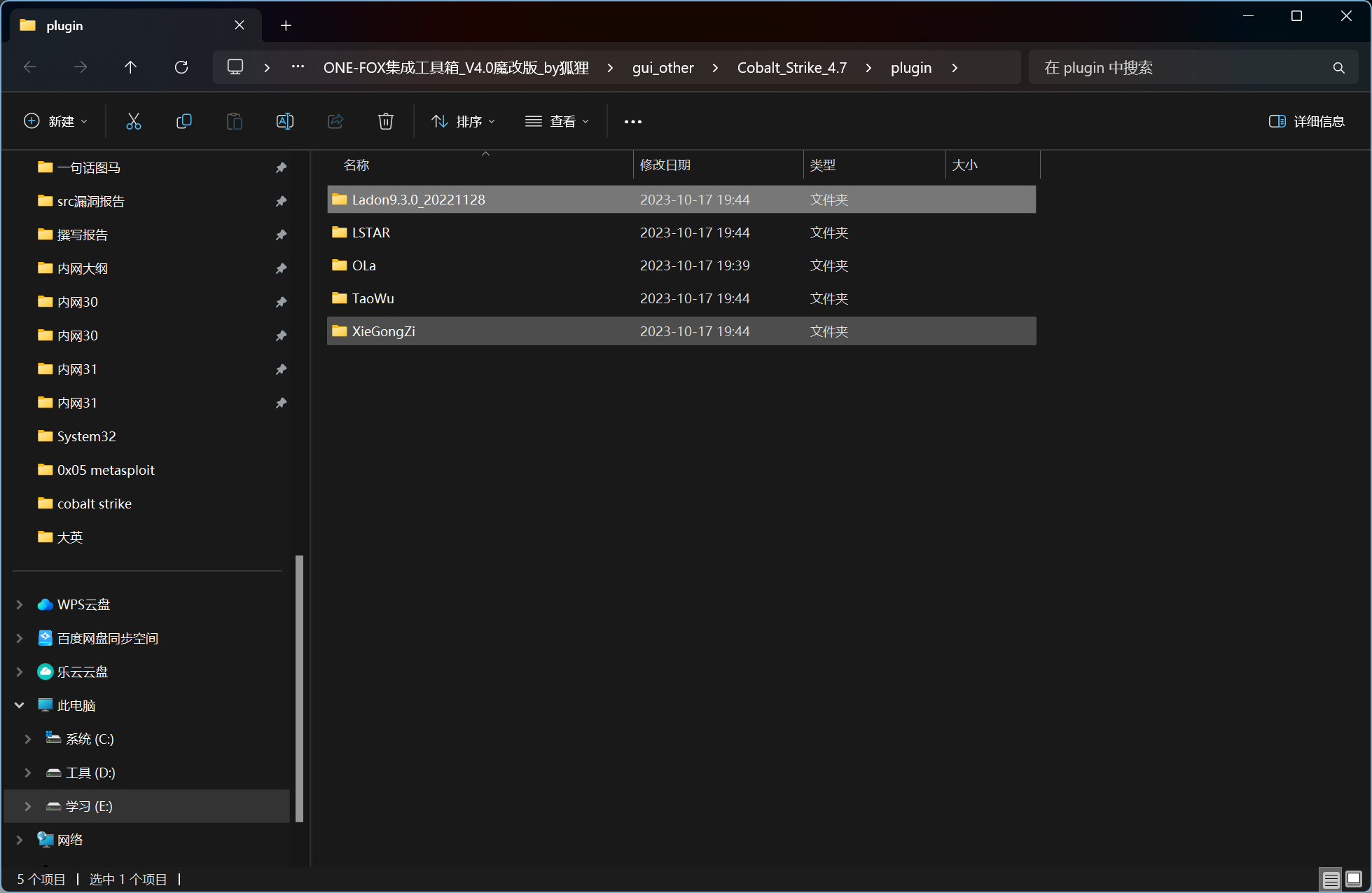Image resolution: width=1372 pixels, height=893 pixels.
Task: Switch to details list view icon
Action: 1331,879
